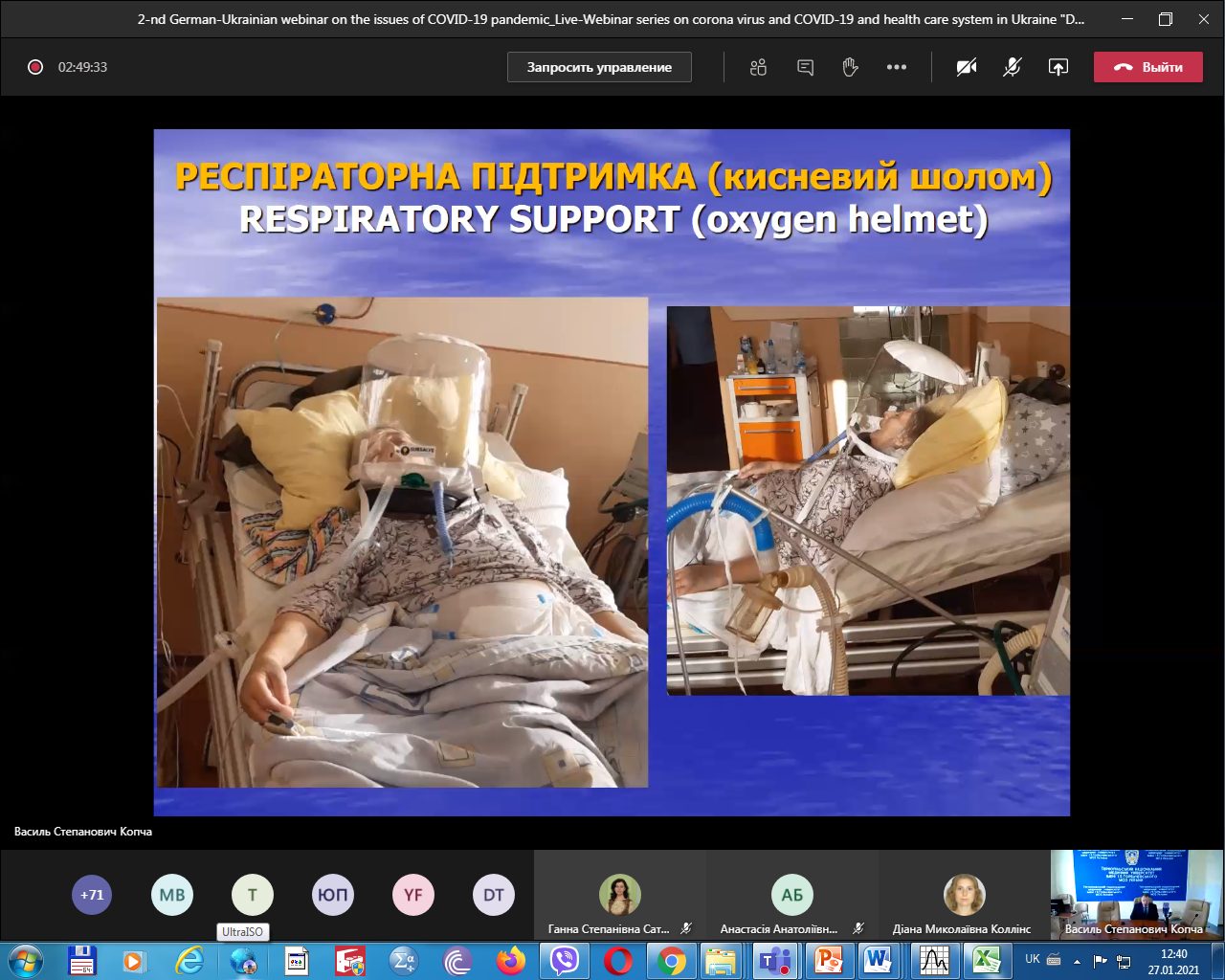Open Google Chrome in the taskbar
The image size is (1225, 980).
click(672, 960)
